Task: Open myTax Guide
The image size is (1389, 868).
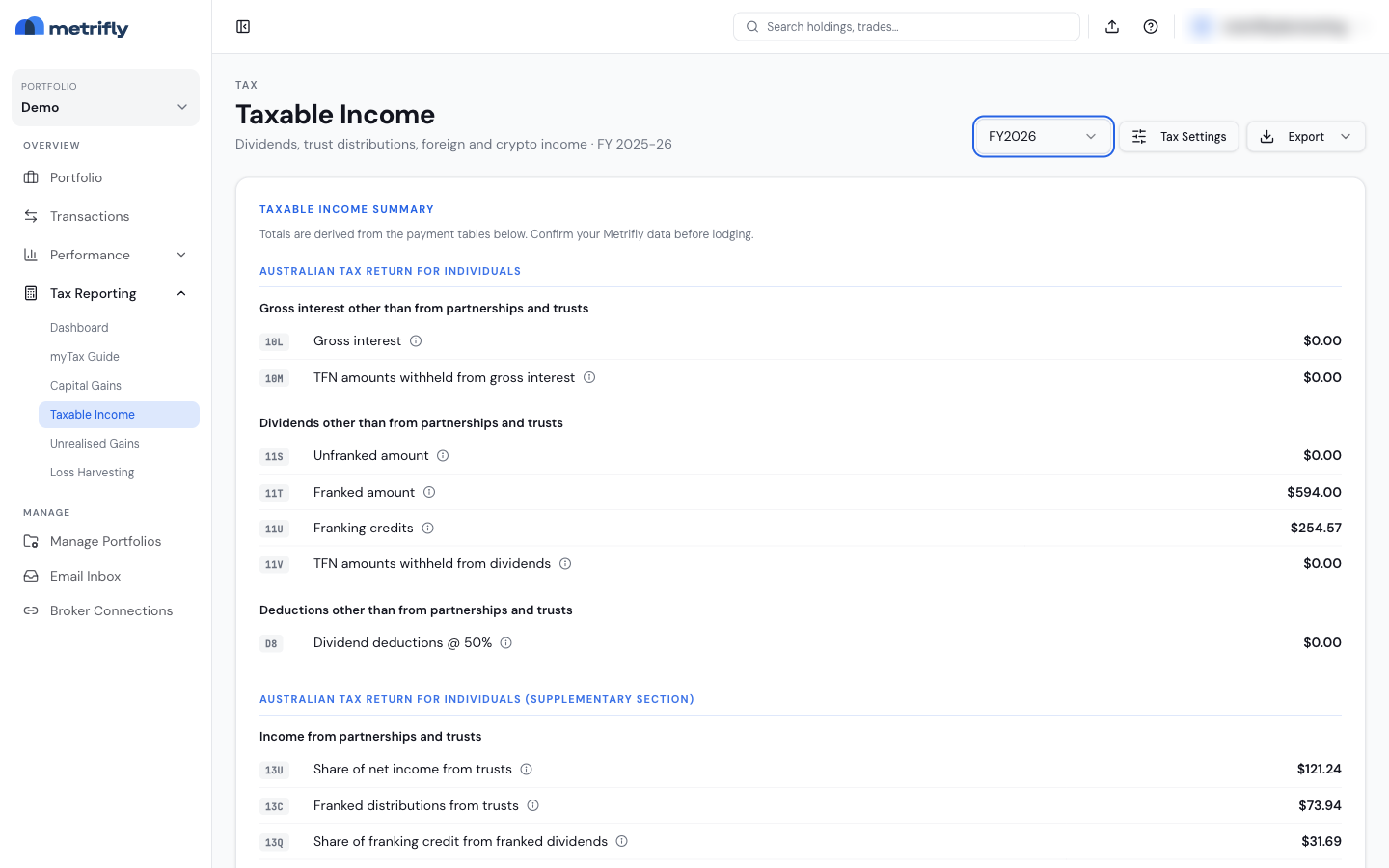Action: tap(119, 357)
